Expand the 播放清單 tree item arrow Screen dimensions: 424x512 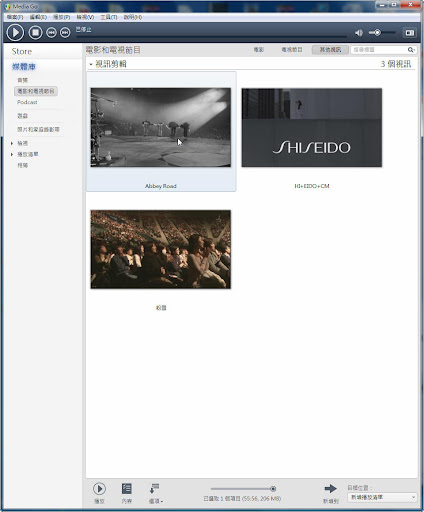tap(12, 154)
